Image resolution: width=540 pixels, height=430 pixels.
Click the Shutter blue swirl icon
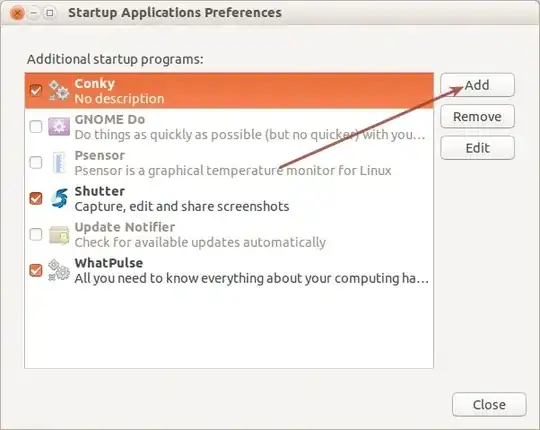point(59,198)
